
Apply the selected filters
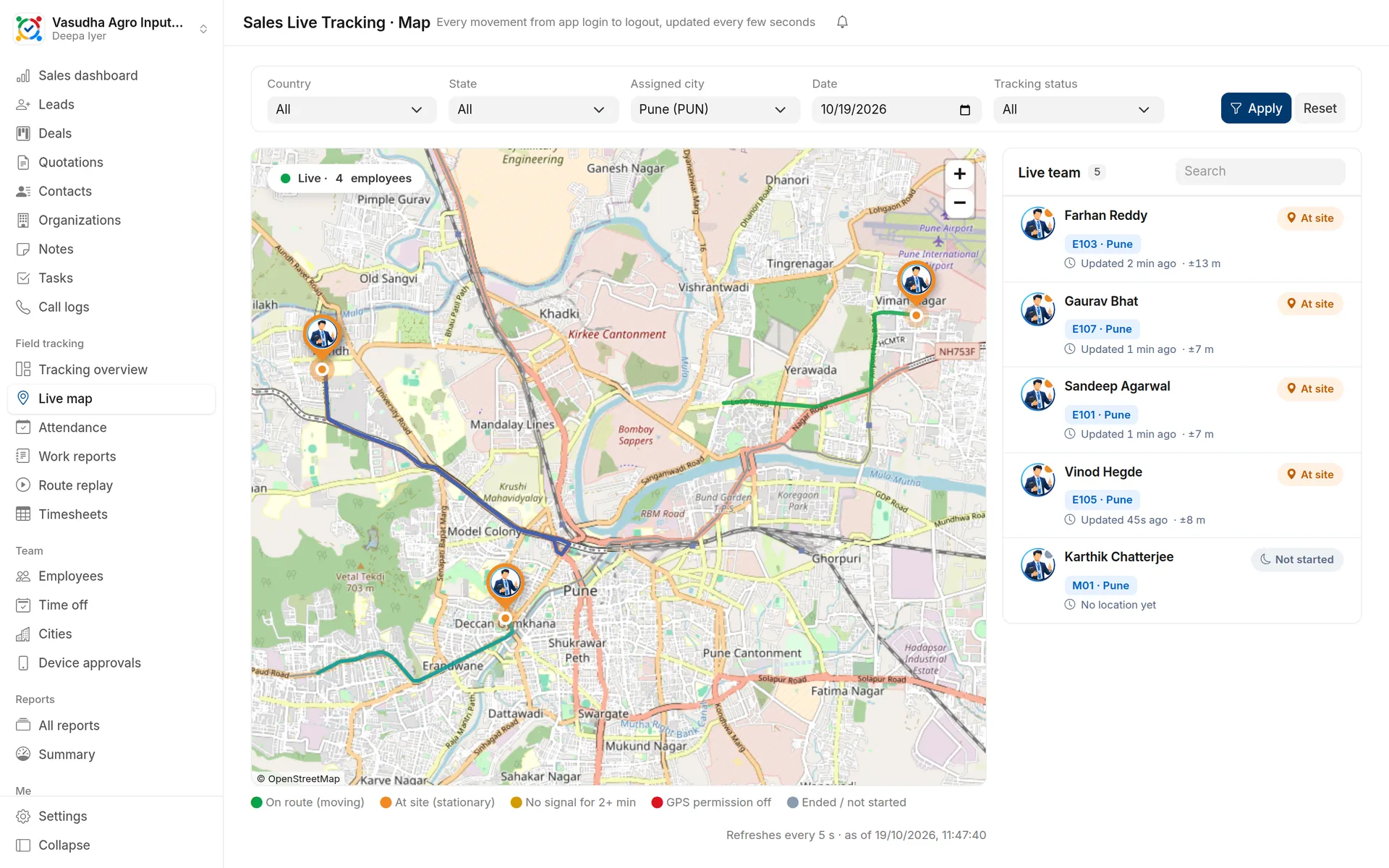click(1255, 109)
